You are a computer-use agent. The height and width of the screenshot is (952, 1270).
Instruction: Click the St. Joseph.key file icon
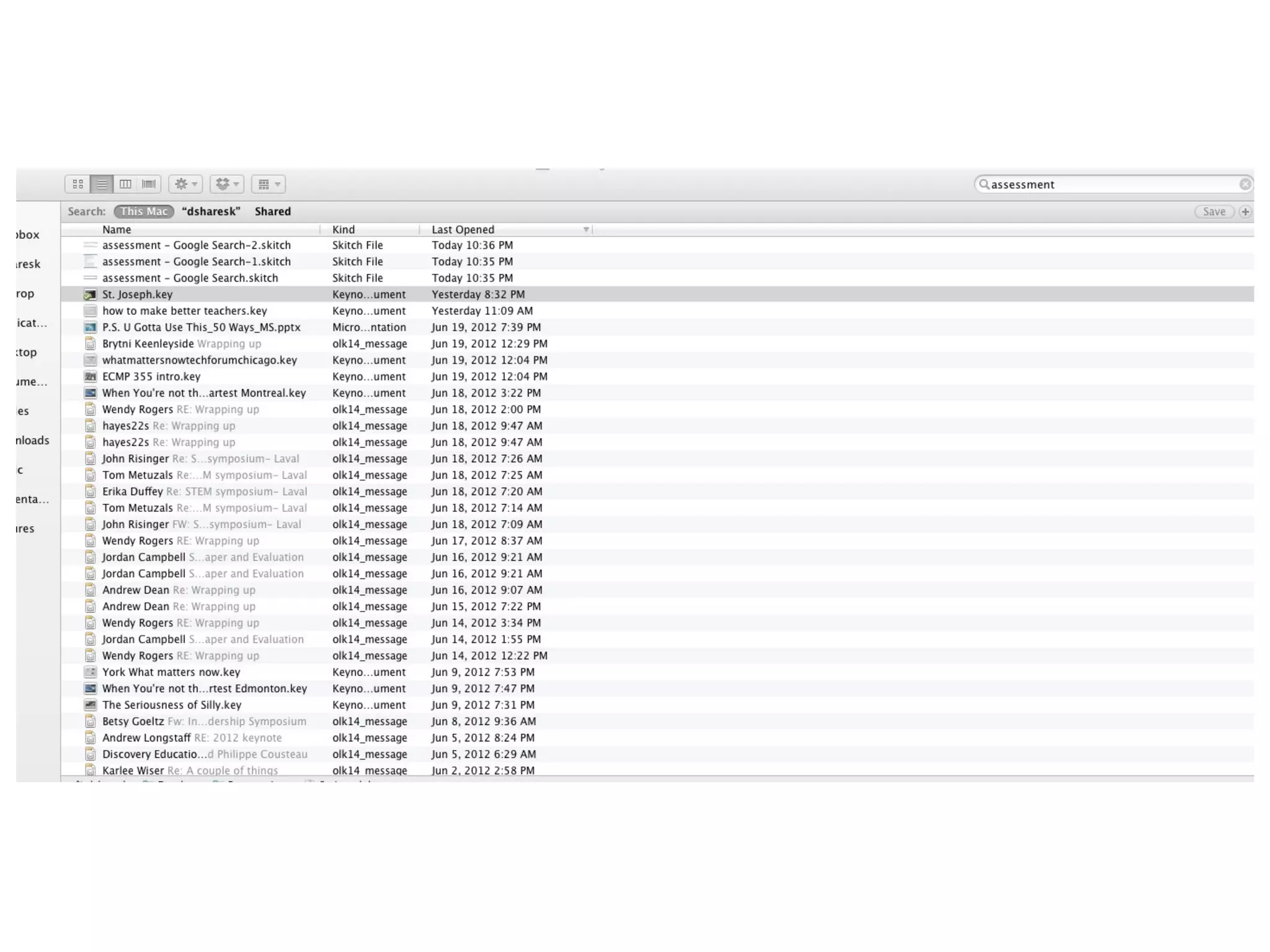coord(91,294)
